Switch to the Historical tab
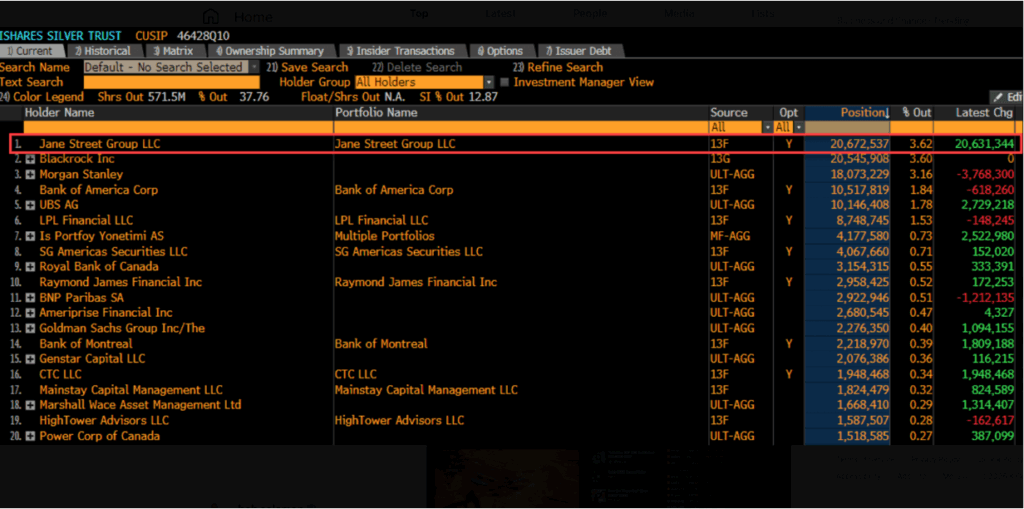This screenshot has height=509, width=1024. pos(102,51)
